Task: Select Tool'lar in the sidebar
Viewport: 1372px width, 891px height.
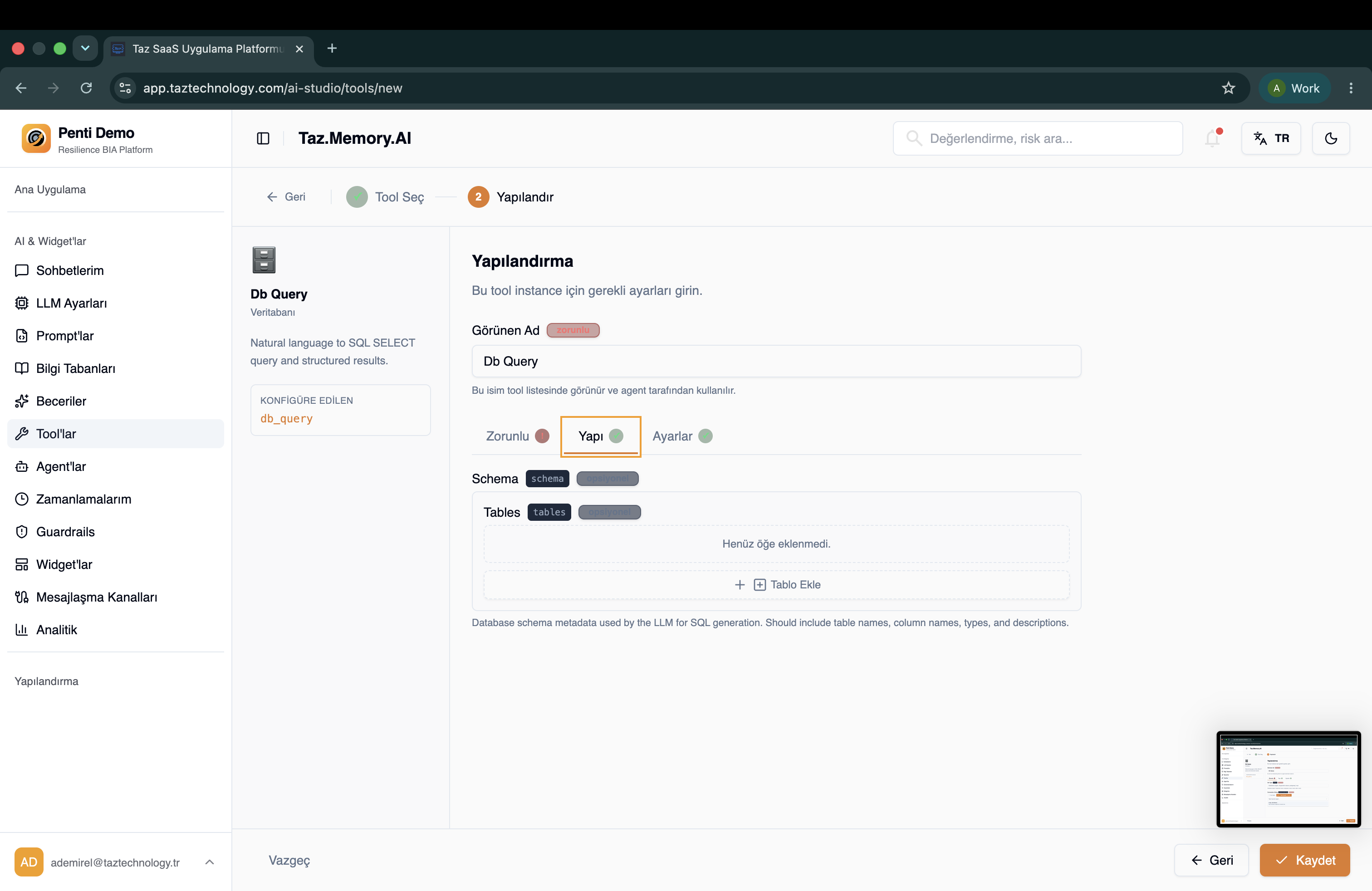Action: (115, 433)
